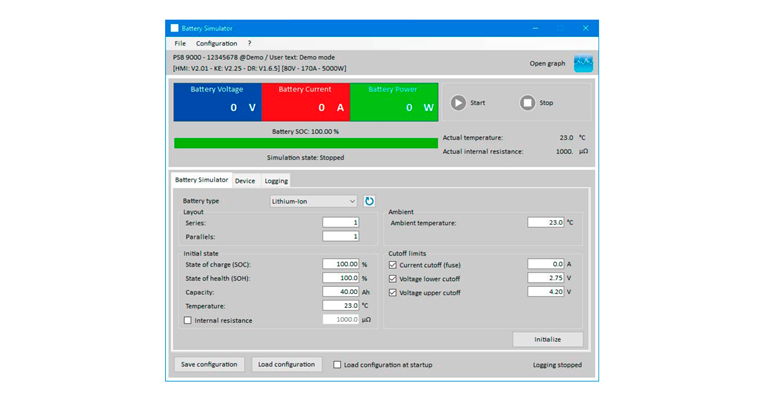
Task: Switch to the Battery Simulator tab
Action: (x=201, y=180)
